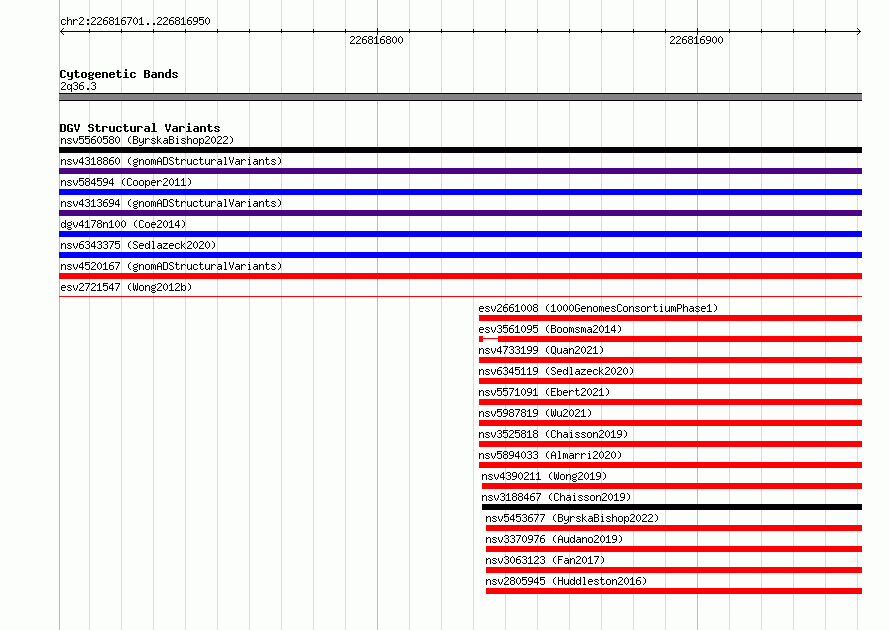The width and height of the screenshot is (890, 630).
Task: Select nsv5571091 (Ebert2021) variant label
Action: click(x=544, y=392)
